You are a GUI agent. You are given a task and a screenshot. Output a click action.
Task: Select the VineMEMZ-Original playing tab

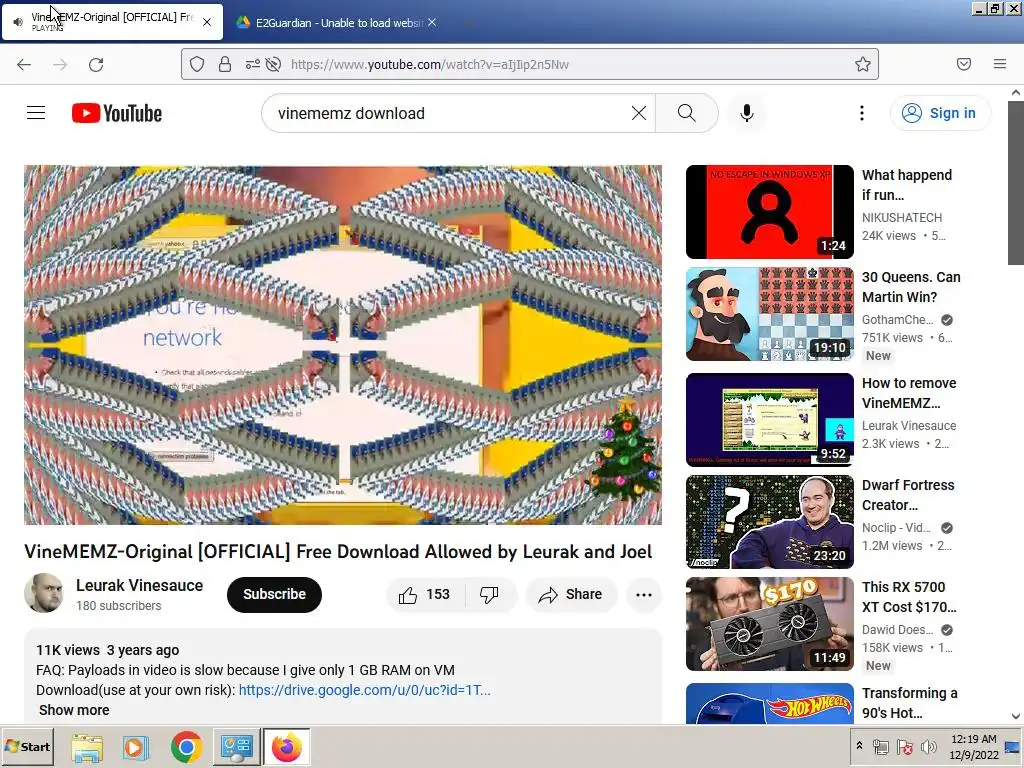click(112, 22)
